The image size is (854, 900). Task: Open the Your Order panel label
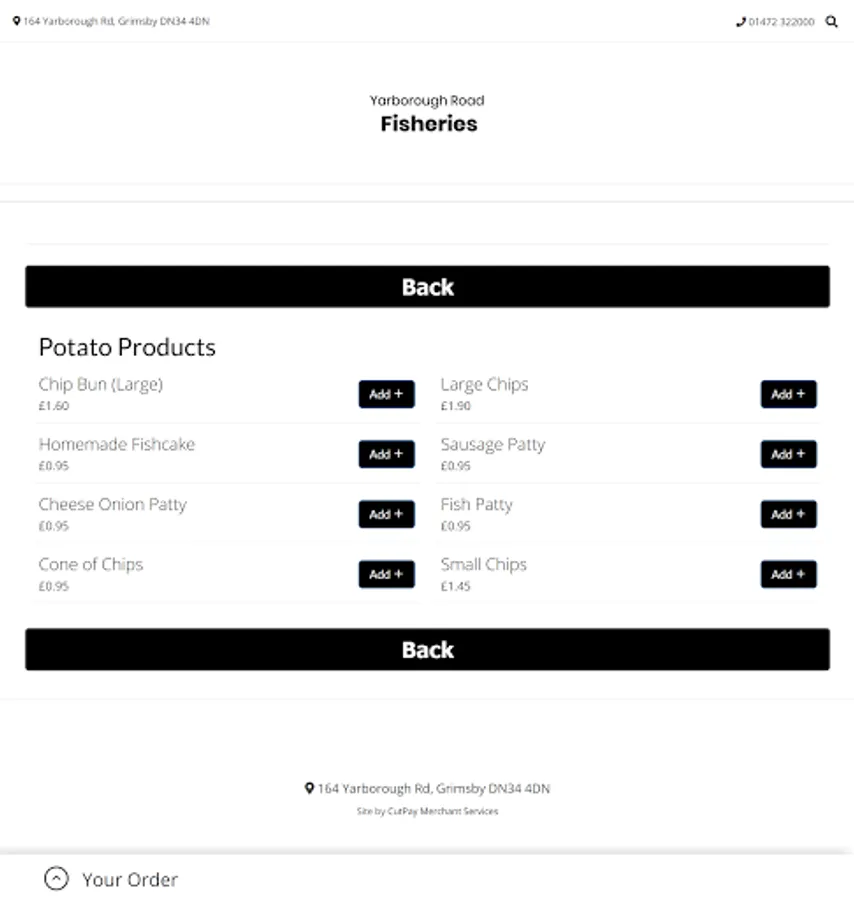(x=130, y=880)
